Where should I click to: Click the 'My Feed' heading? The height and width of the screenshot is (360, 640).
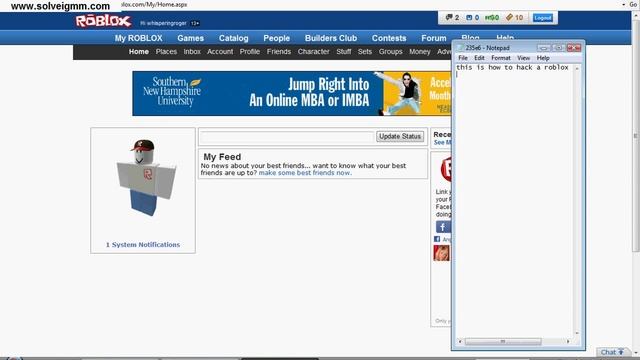click(222, 157)
